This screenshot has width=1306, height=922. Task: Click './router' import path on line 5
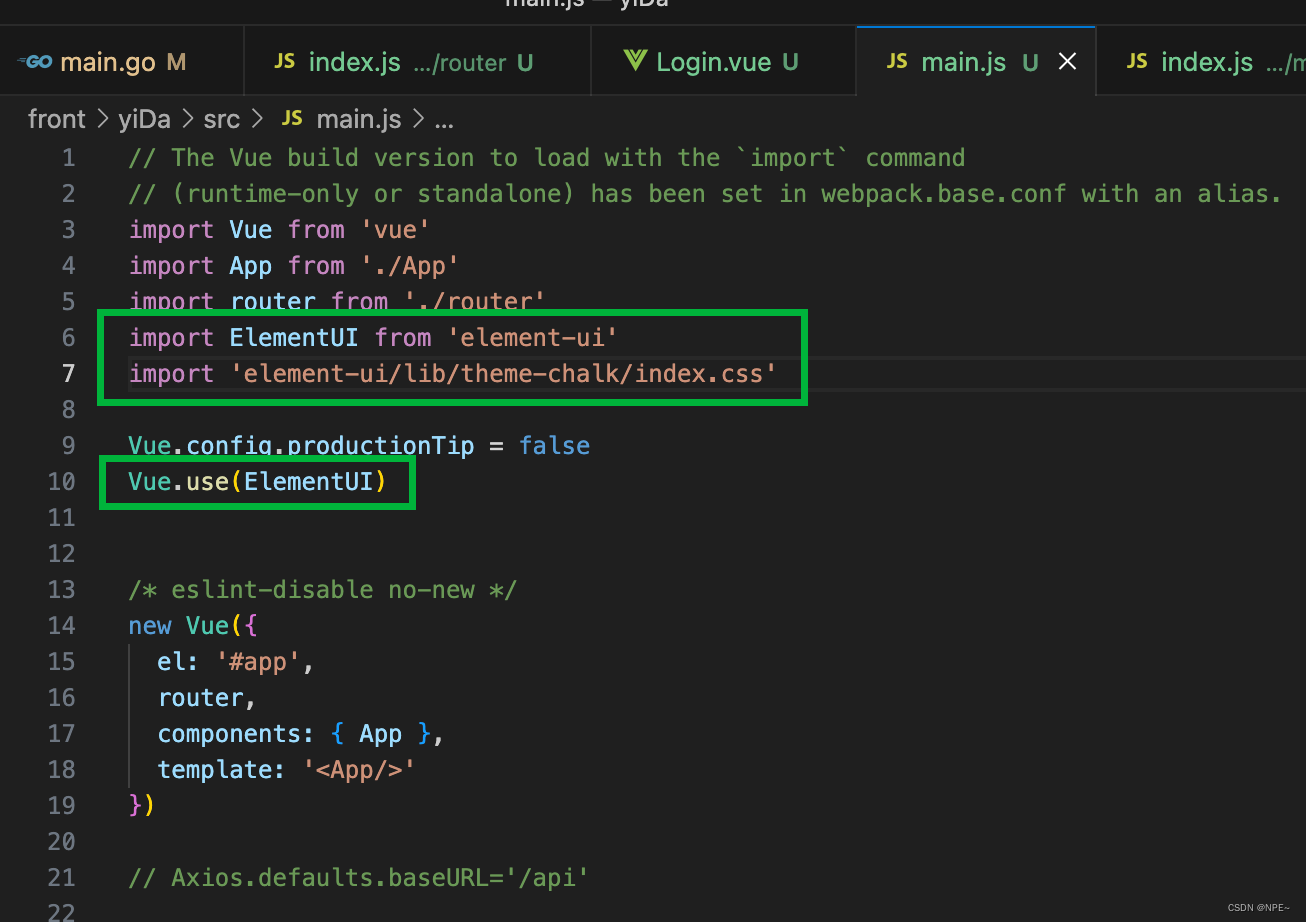click(x=475, y=301)
